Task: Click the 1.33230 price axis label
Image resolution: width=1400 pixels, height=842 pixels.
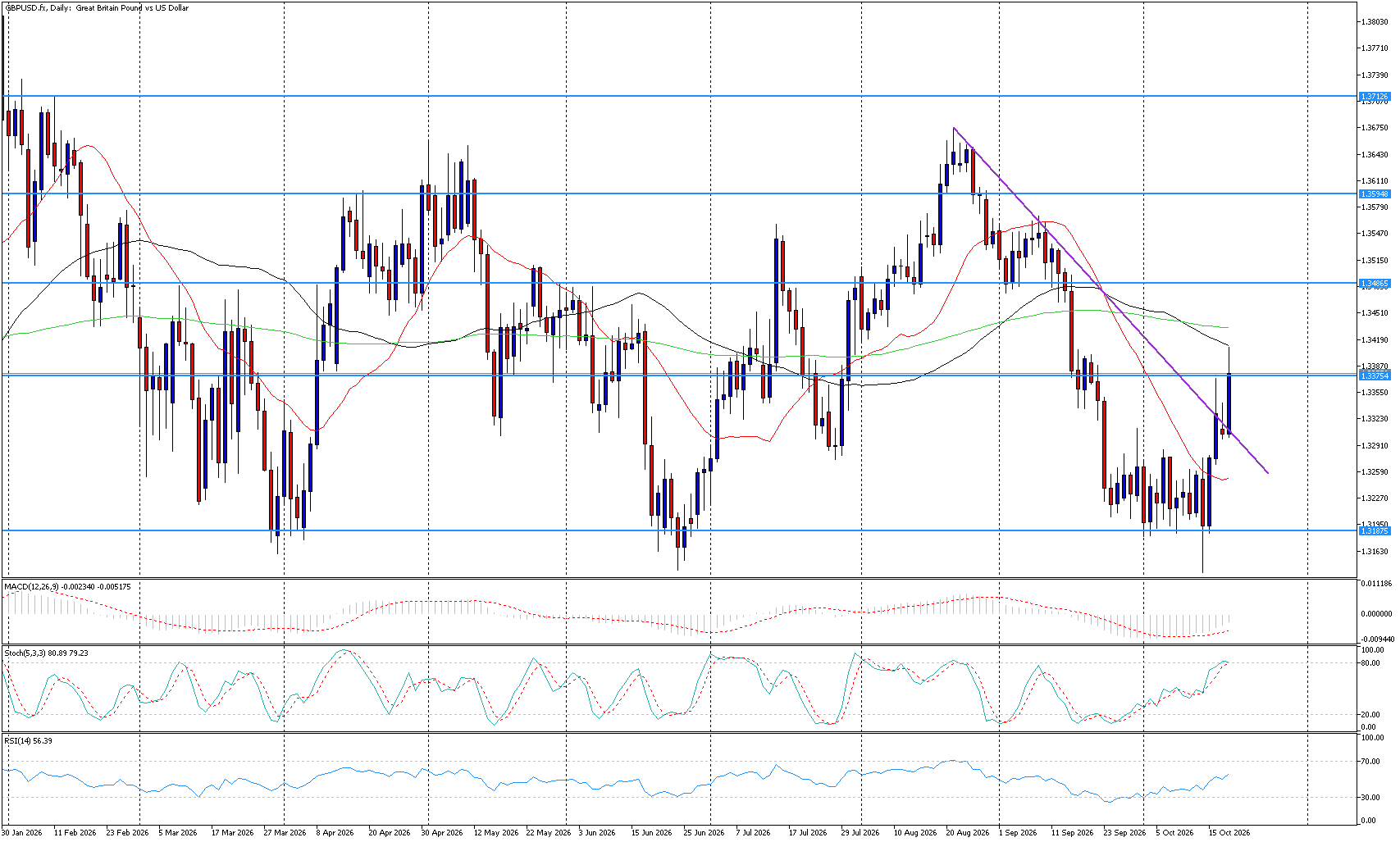Action: click(1375, 419)
